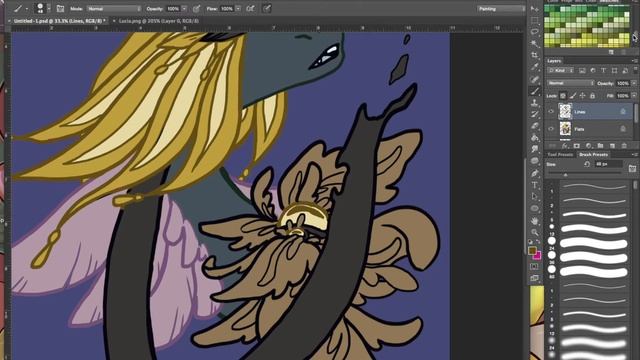
Task: Open the layer filter Kind dropdown
Action: click(x=561, y=71)
